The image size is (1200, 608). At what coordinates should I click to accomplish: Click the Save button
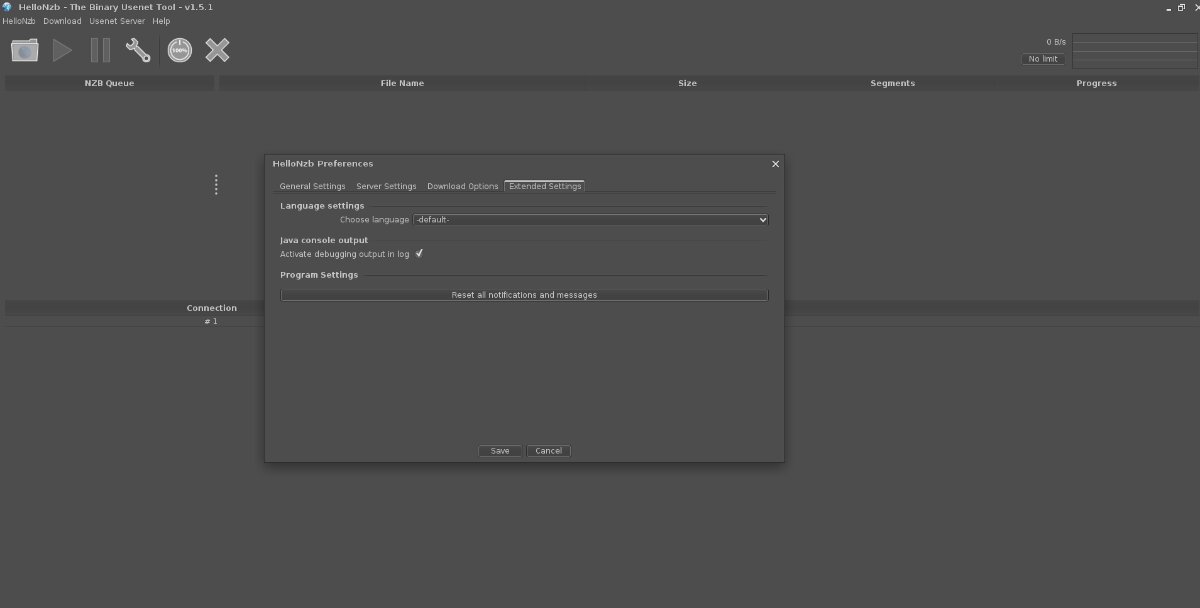click(500, 451)
